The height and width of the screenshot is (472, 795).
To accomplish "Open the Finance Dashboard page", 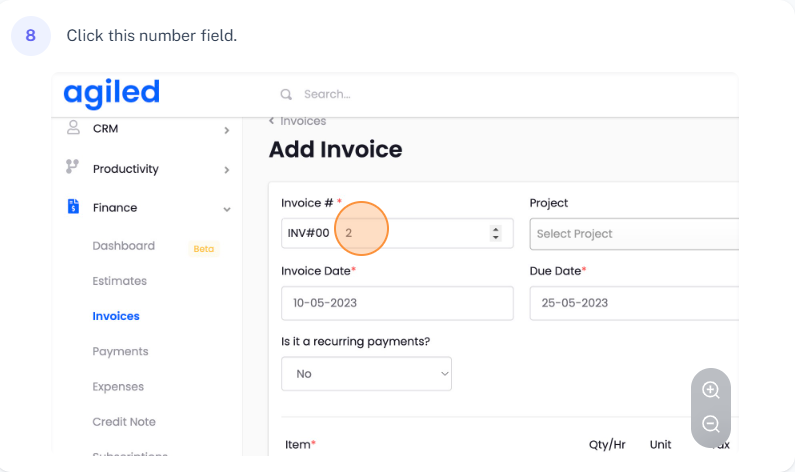I will pos(123,246).
